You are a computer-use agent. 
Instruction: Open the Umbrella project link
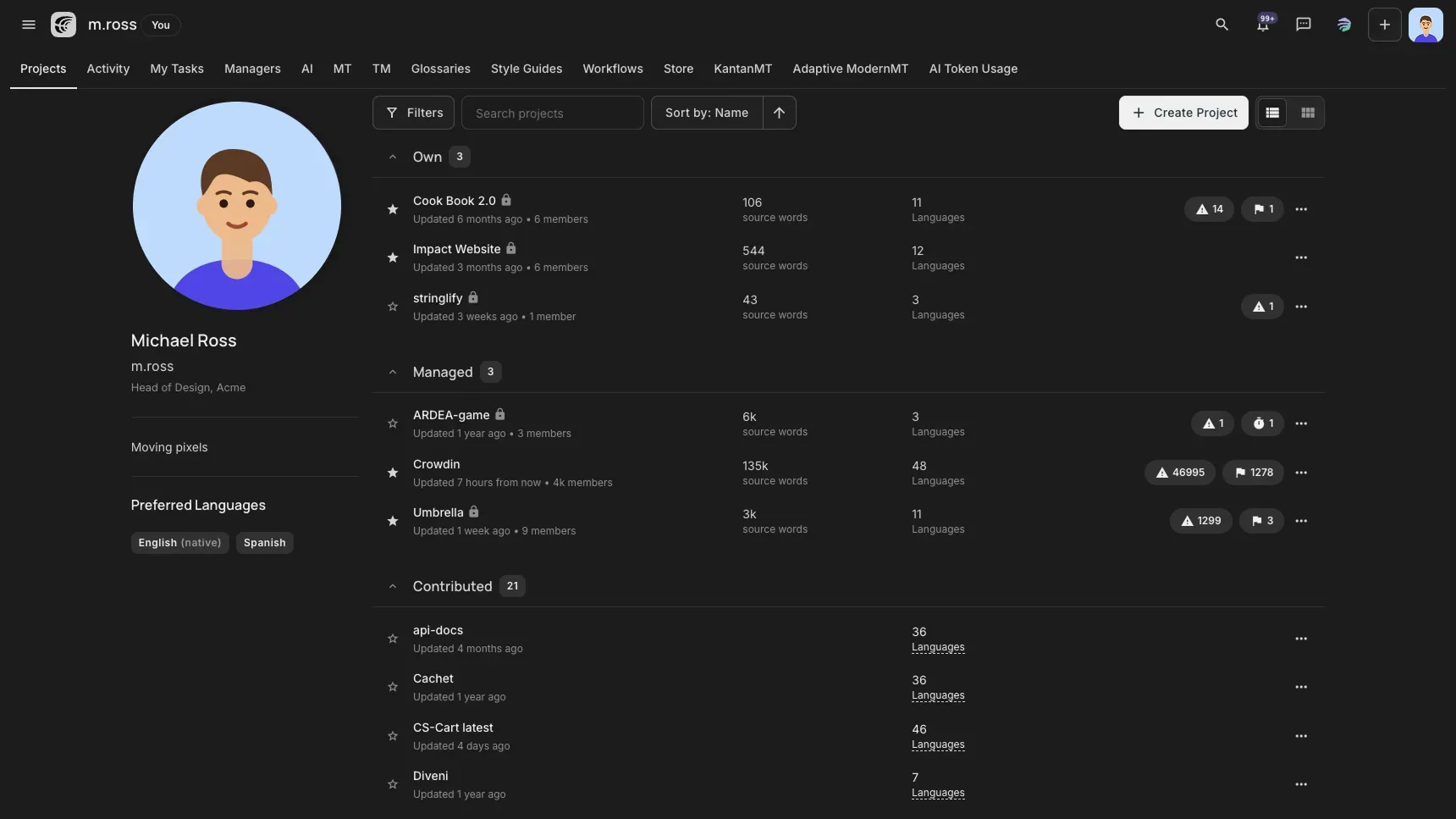pyautogui.click(x=438, y=512)
